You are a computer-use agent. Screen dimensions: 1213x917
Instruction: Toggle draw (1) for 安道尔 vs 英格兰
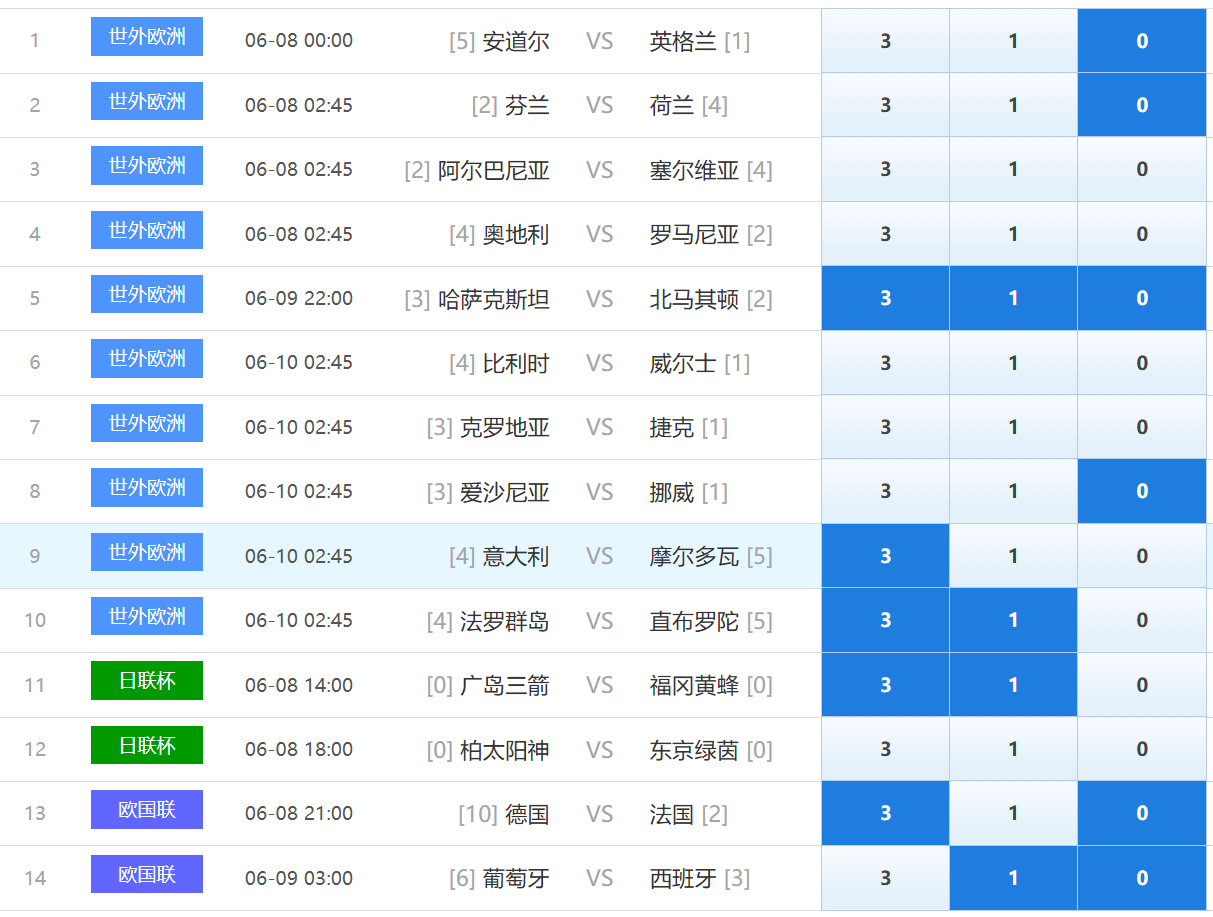click(1013, 41)
